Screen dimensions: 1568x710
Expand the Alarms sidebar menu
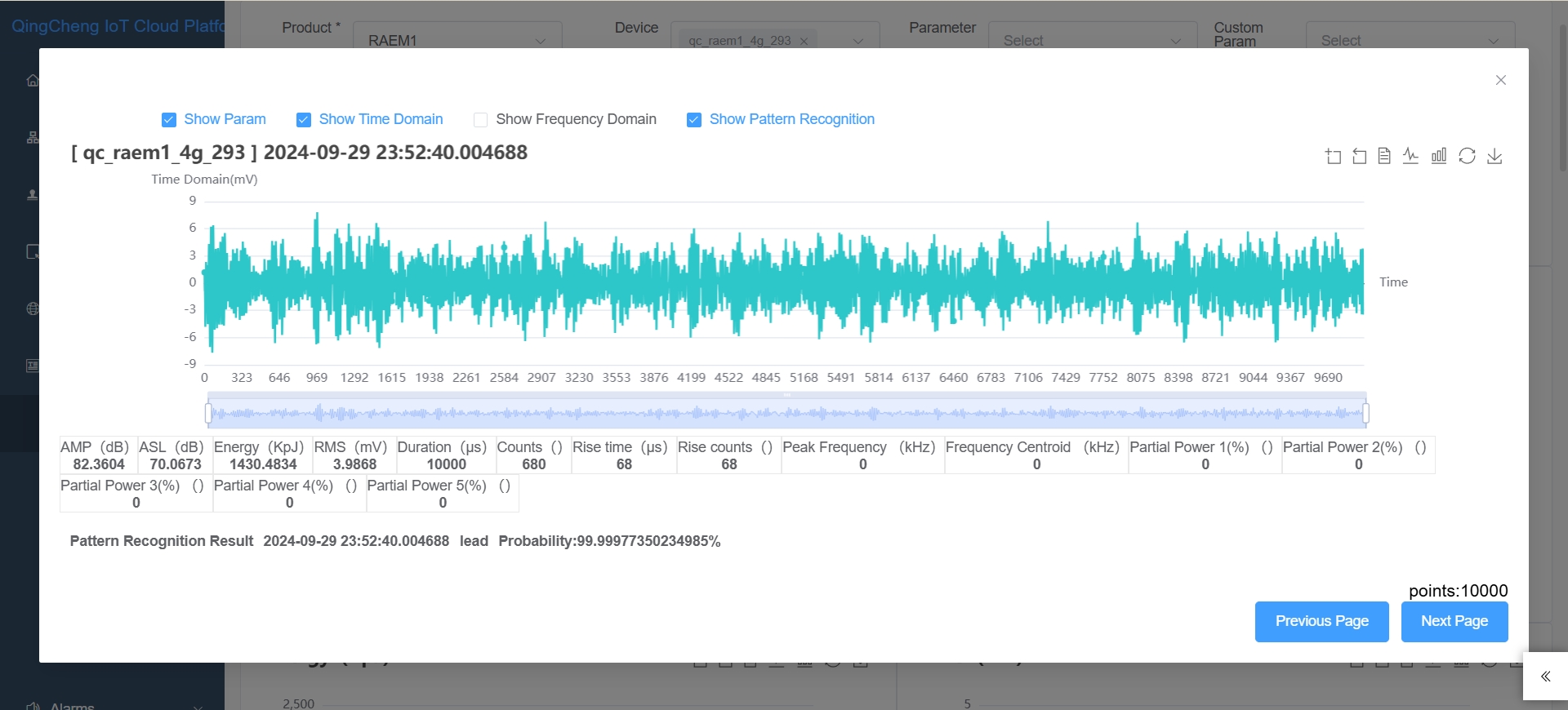pos(114,705)
